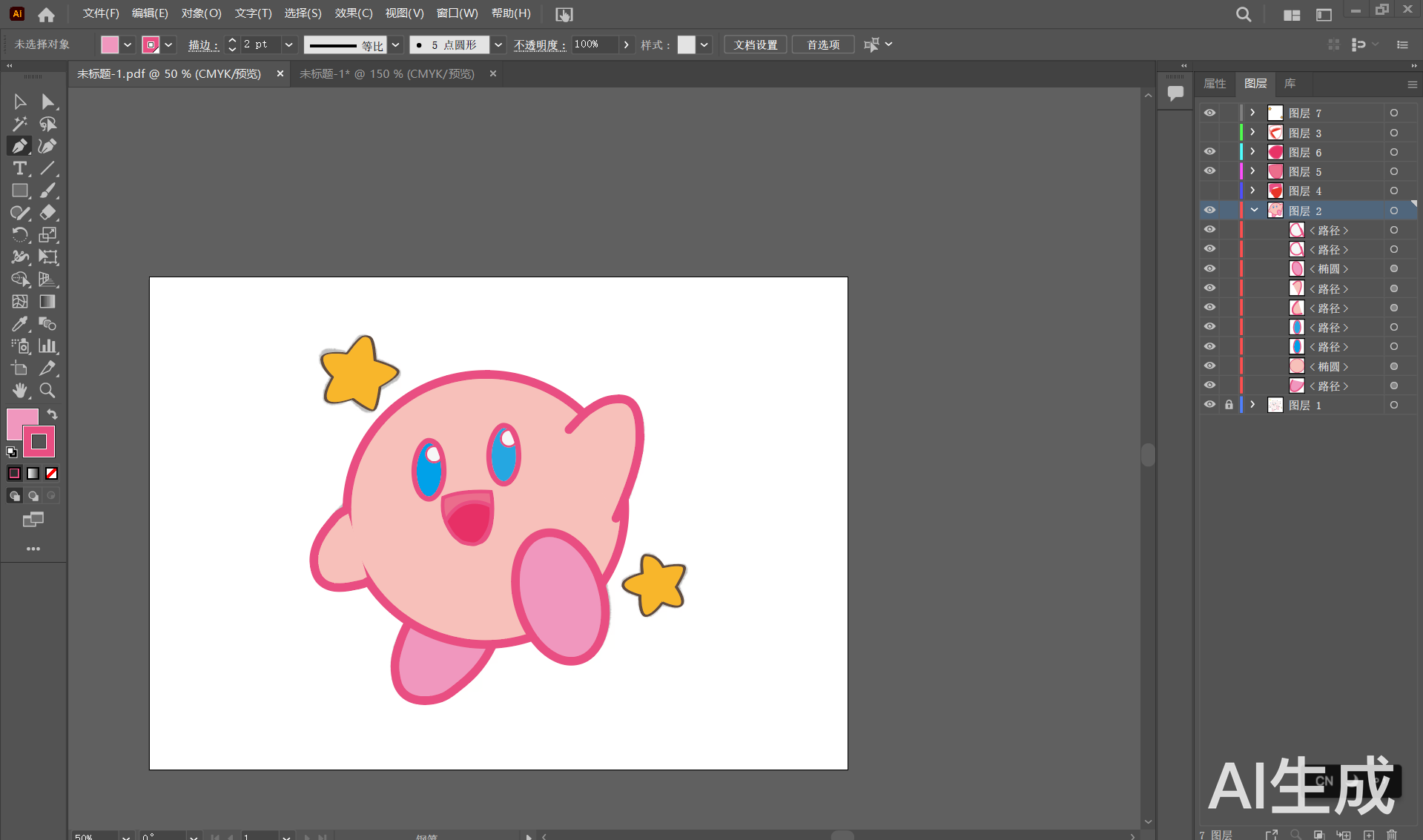Unlock 图层 1 with lock icon
This screenshot has width=1423, height=840.
(x=1229, y=405)
